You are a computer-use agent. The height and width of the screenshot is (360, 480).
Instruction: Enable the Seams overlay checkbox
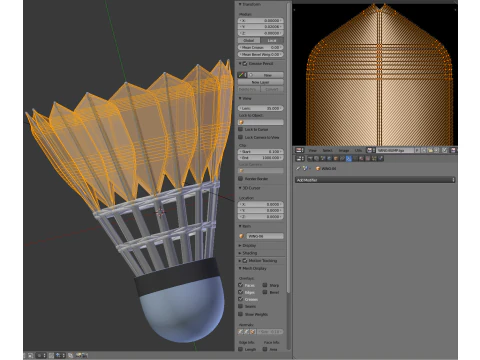click(x=240, y=306)
